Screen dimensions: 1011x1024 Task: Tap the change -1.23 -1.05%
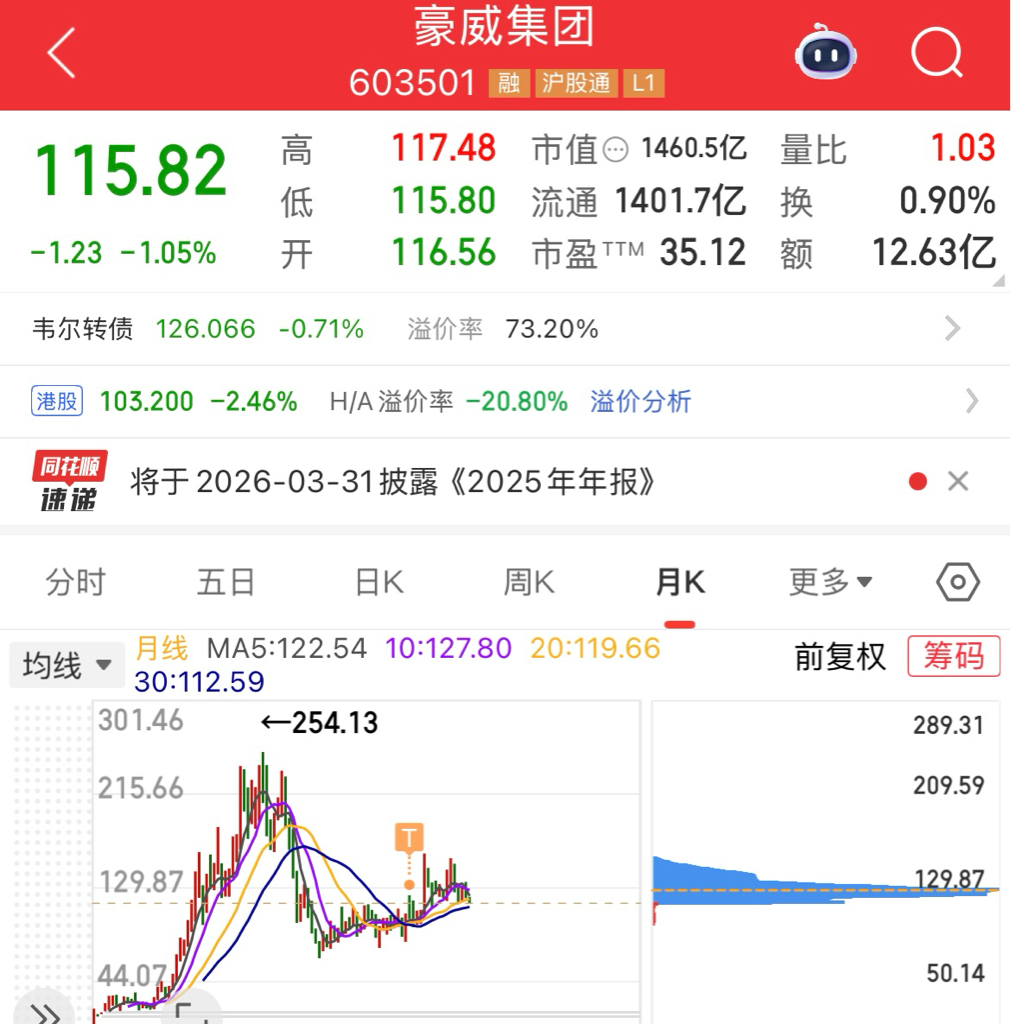pos(123,253)
